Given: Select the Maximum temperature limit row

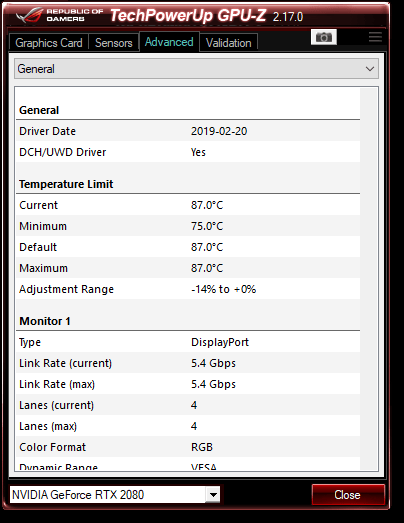Looking at the screenshot, I should (x=188, y=268).
